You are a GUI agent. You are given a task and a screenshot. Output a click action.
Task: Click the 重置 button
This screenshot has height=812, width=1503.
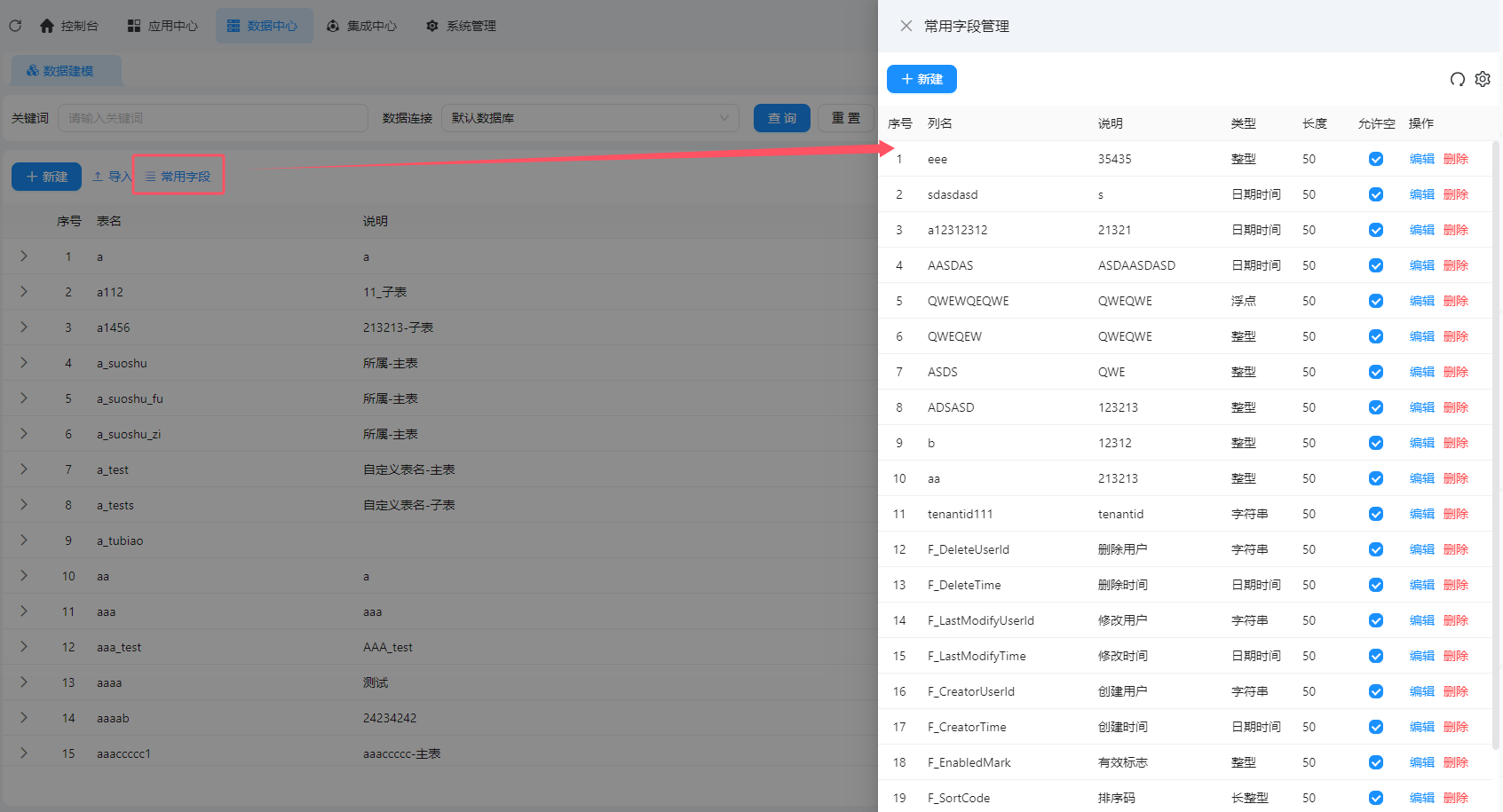pos(845,118)
